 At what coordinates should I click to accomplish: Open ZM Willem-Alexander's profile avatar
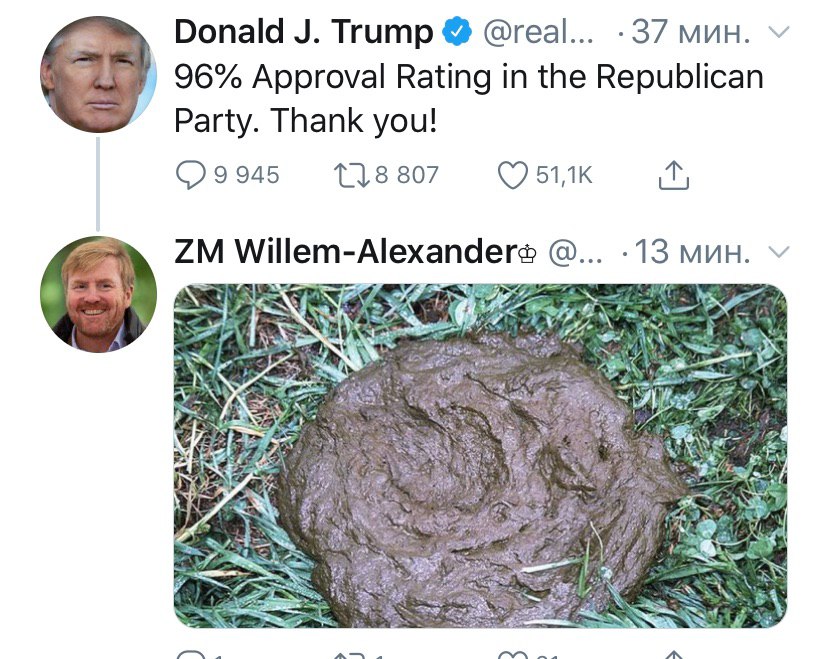[x=98, y=294]
